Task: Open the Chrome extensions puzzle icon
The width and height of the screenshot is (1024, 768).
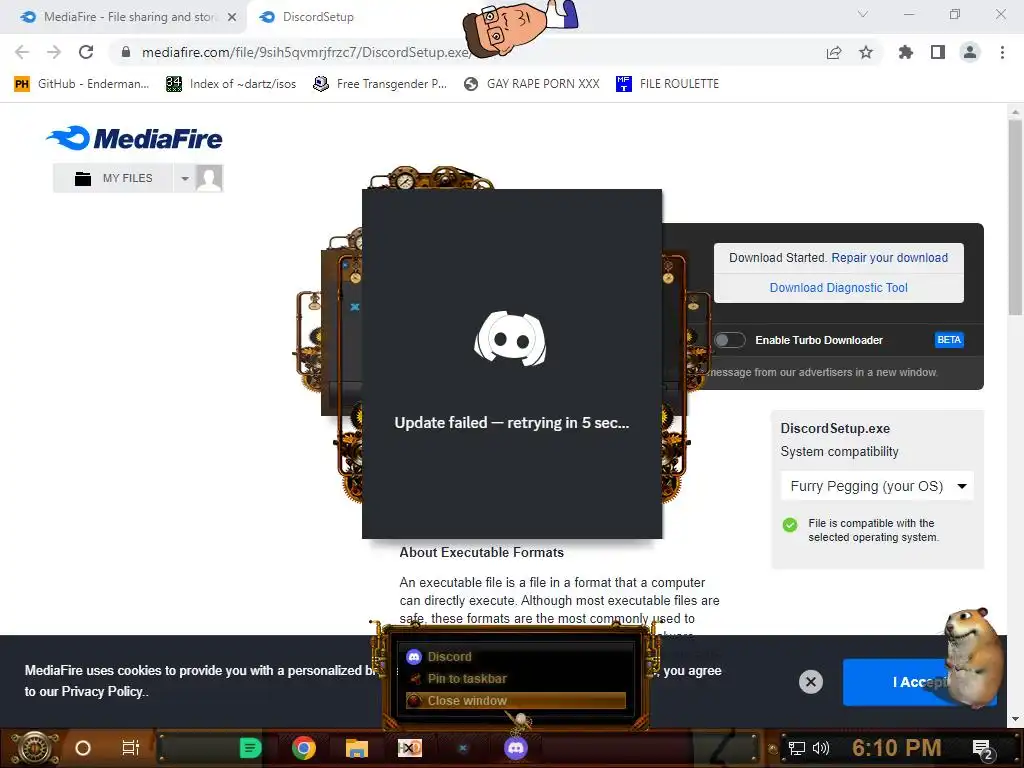Action: (906, 52)
